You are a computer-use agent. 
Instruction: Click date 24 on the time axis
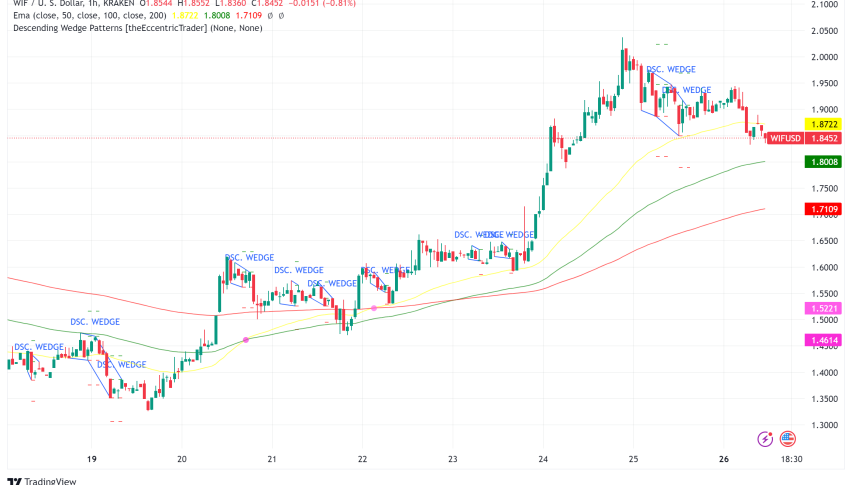coord(543,459)
